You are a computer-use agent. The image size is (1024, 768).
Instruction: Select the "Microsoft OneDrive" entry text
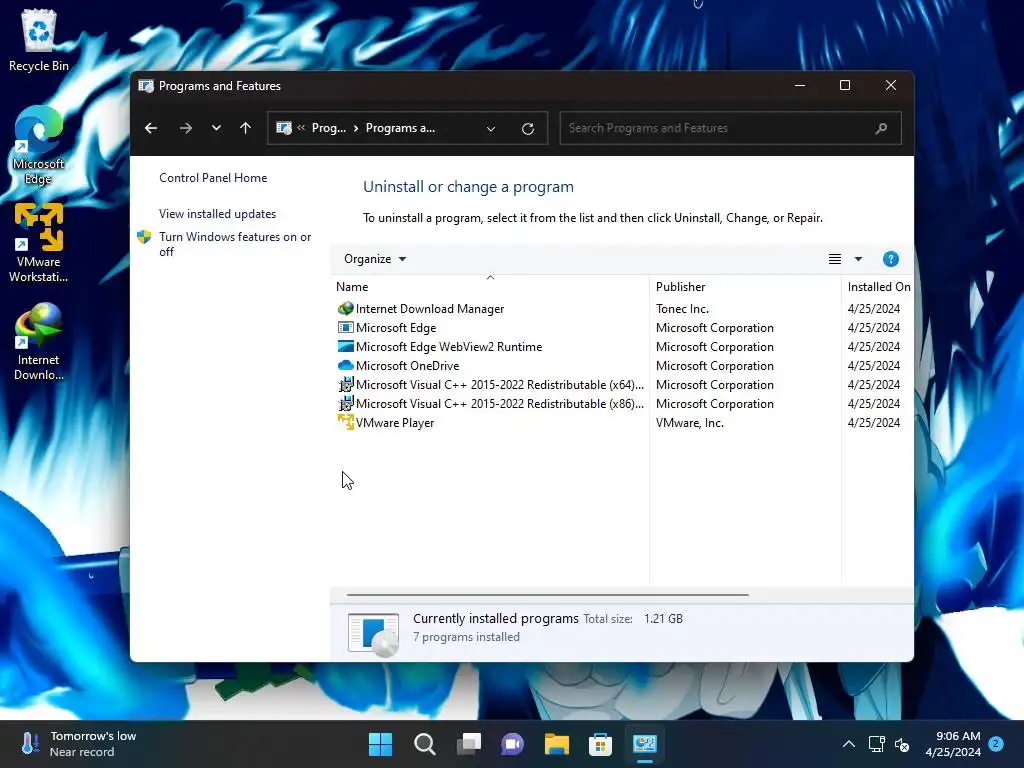point(408,366)
